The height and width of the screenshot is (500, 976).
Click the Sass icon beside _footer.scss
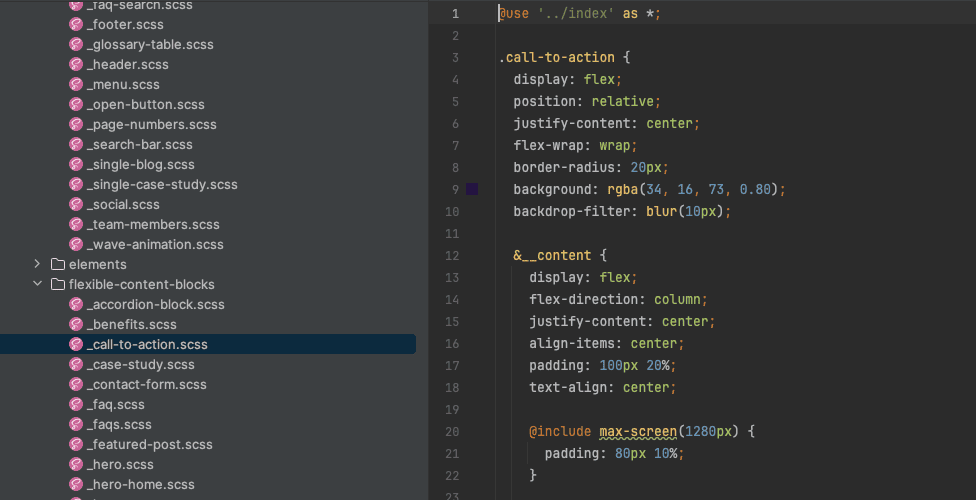pyautogui.click(x=76, y=25)
